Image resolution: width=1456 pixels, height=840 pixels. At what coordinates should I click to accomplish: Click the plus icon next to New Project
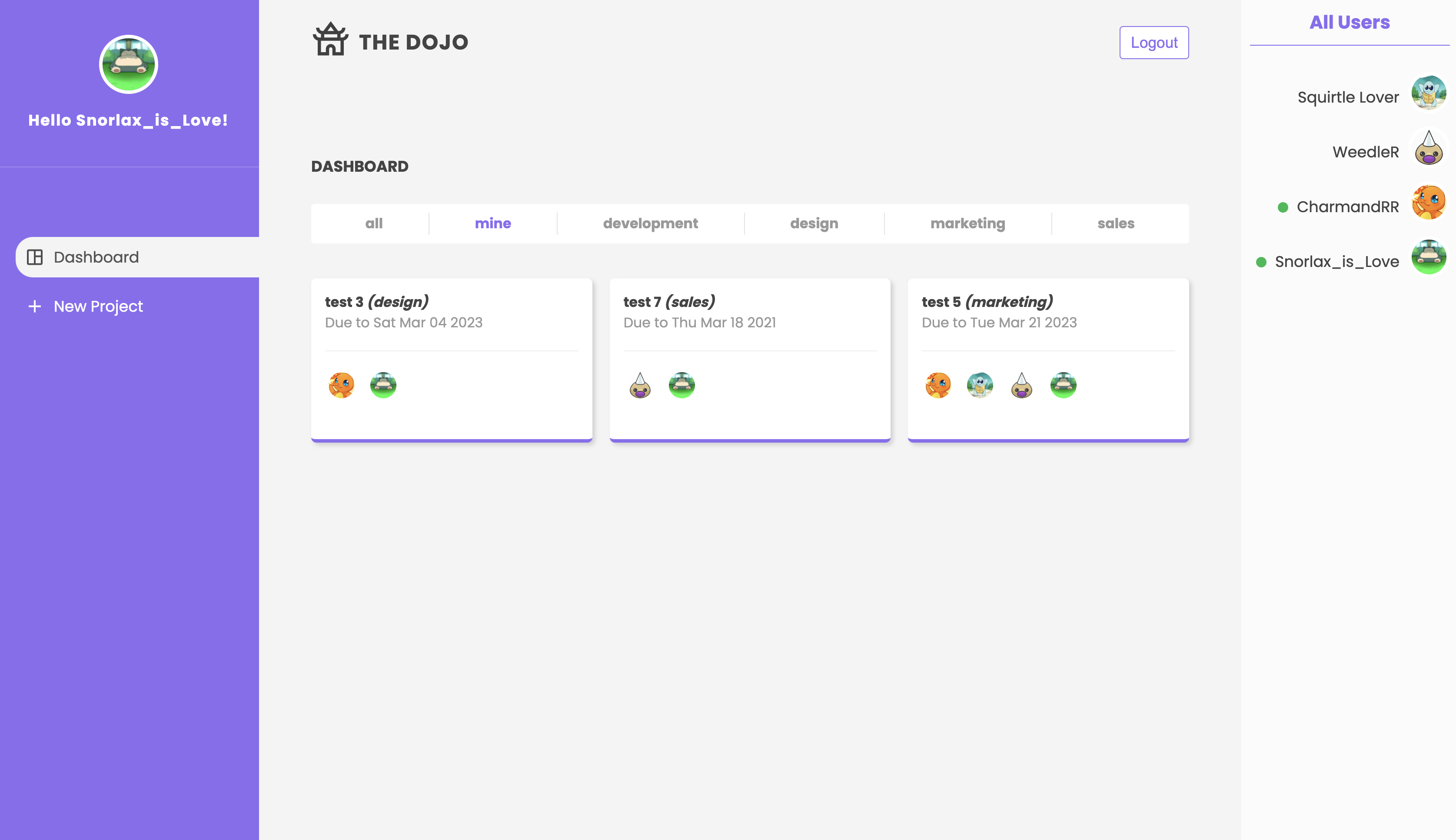(34, 307)
